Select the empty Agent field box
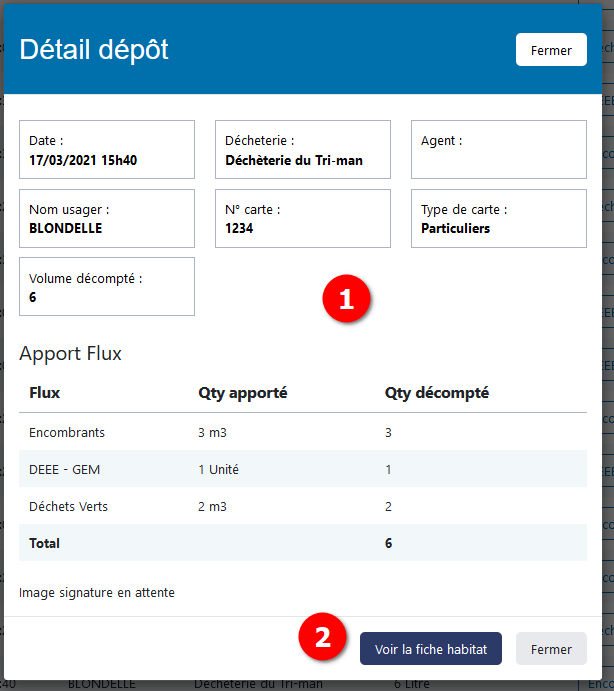This screenshot has height=691, width=614. point(499,150)
